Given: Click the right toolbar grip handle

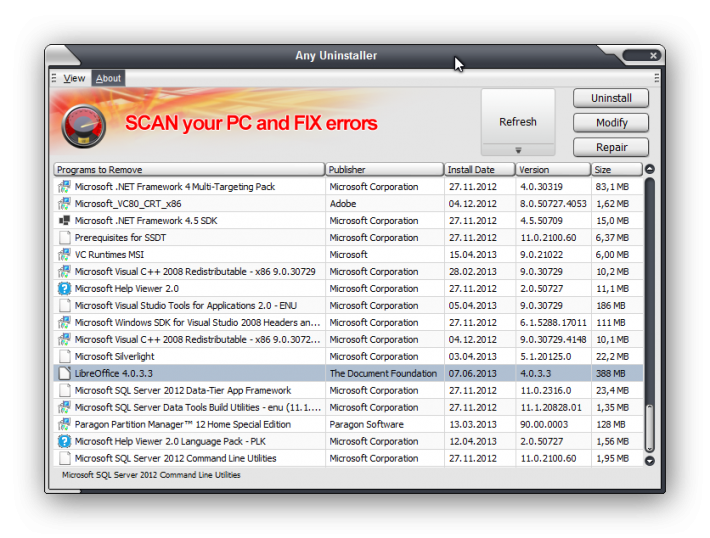Looking at the screenshot, I should [x=657, y=78].
